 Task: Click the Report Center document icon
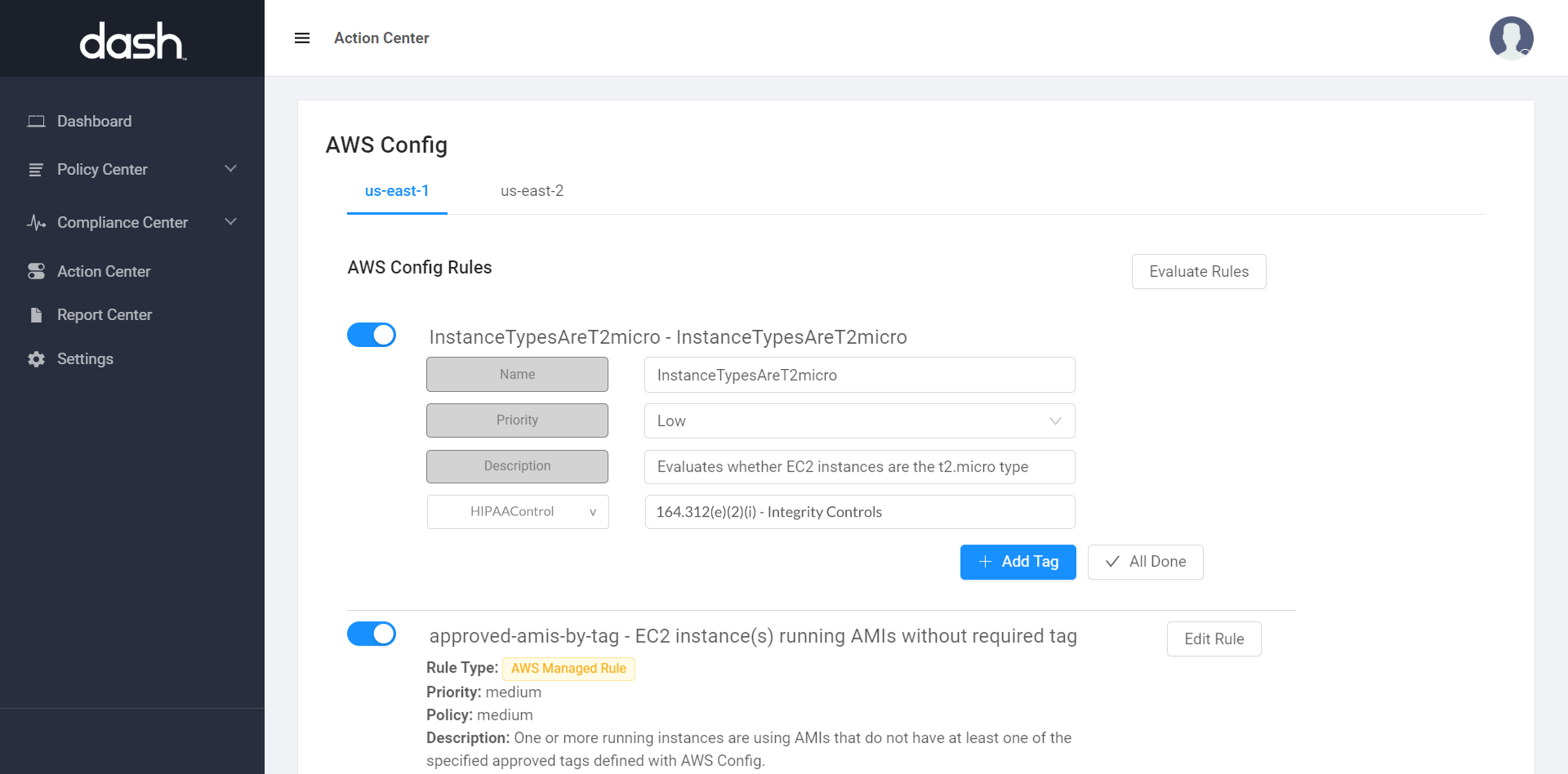[36, 315]
